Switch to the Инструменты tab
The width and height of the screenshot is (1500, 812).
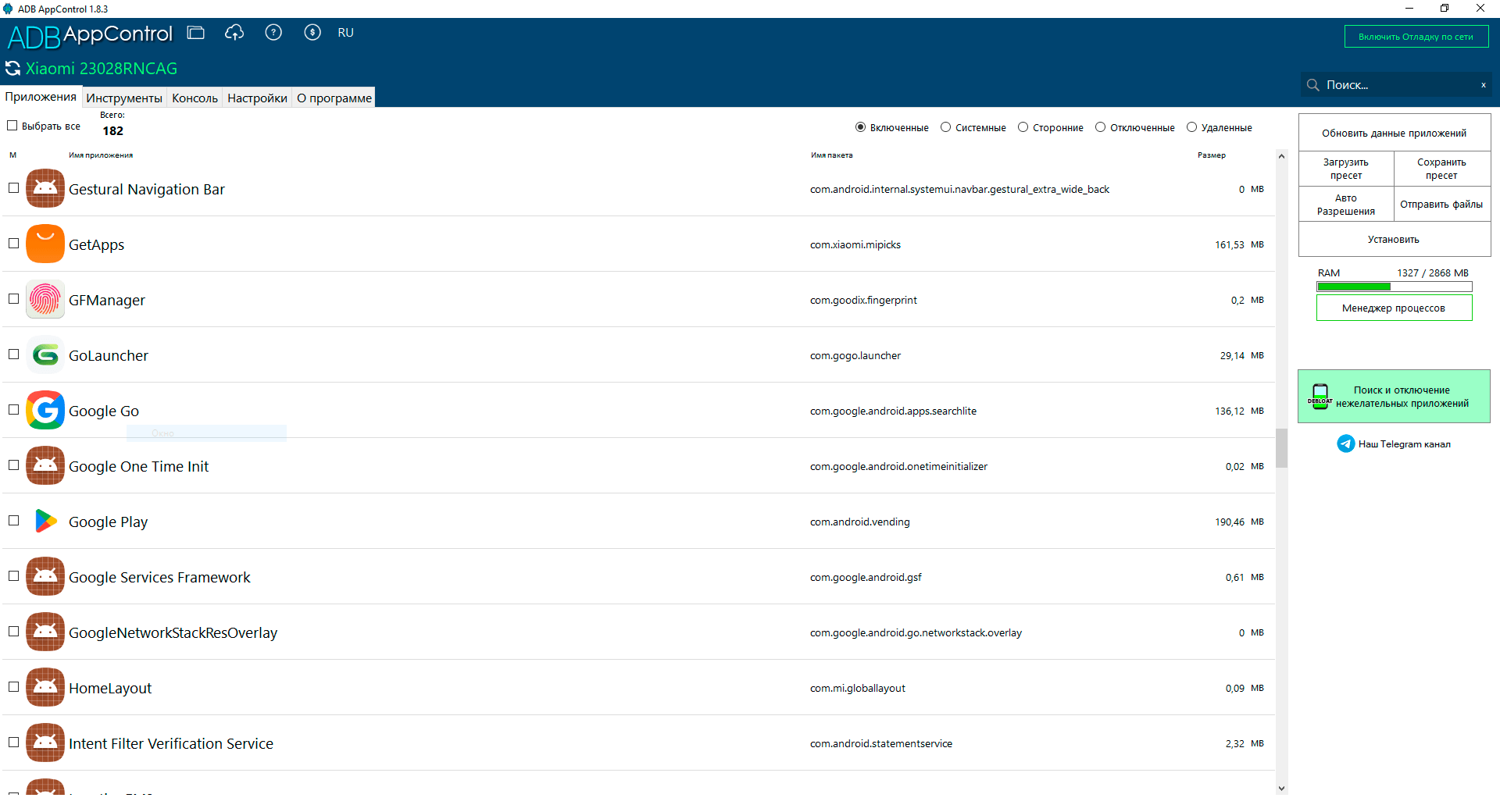tap(124, 98)
